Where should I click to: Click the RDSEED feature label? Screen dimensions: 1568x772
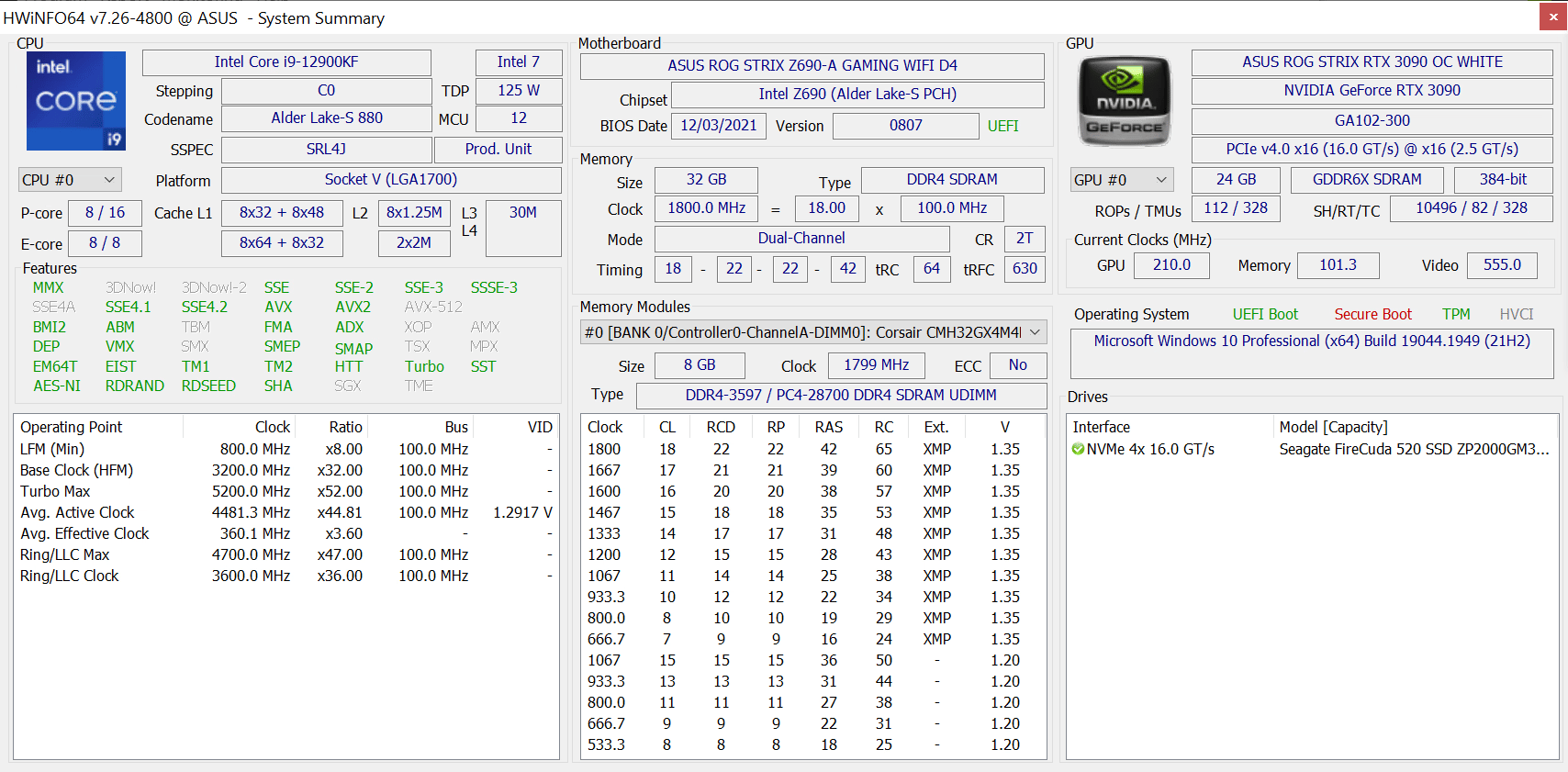click(208, 386)
